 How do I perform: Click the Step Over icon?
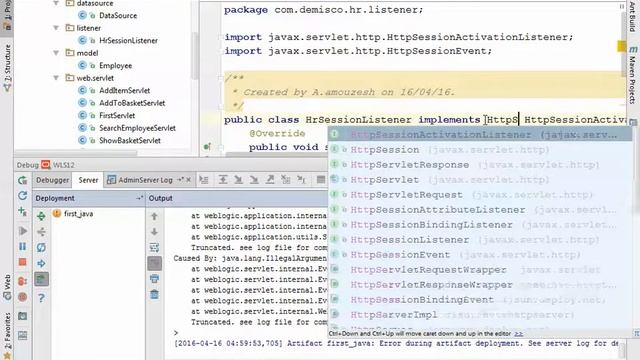click(x=223, y=180)
